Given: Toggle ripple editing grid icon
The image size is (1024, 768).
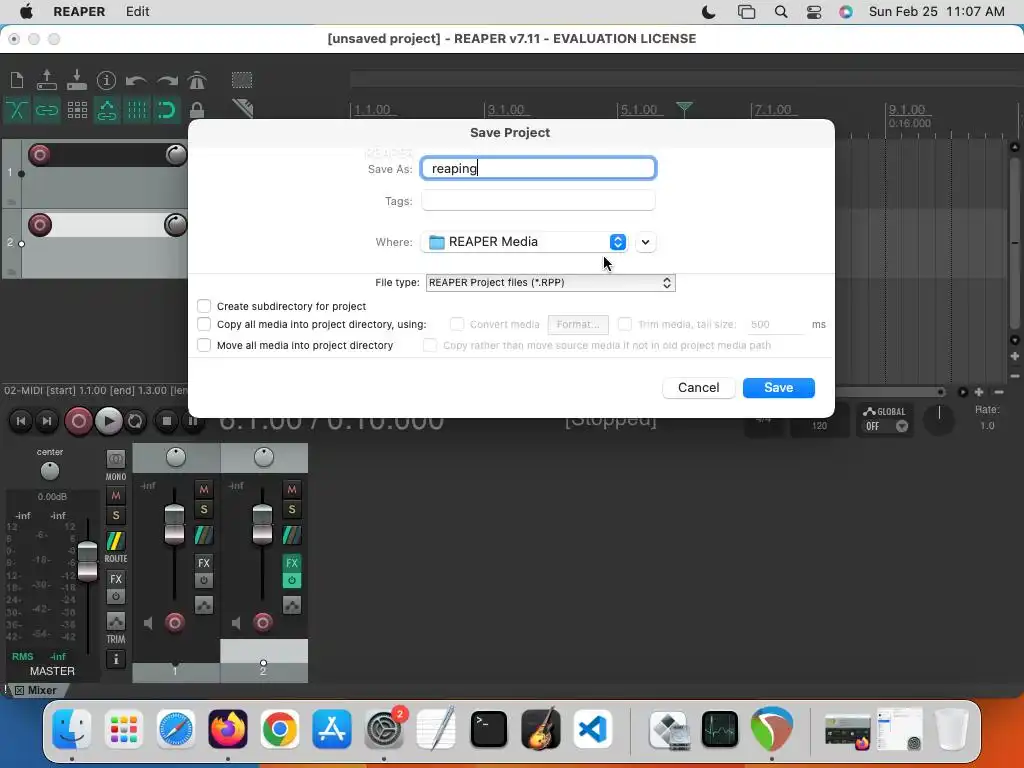Looking at the screenshot, I should click(x=77, y=110).
